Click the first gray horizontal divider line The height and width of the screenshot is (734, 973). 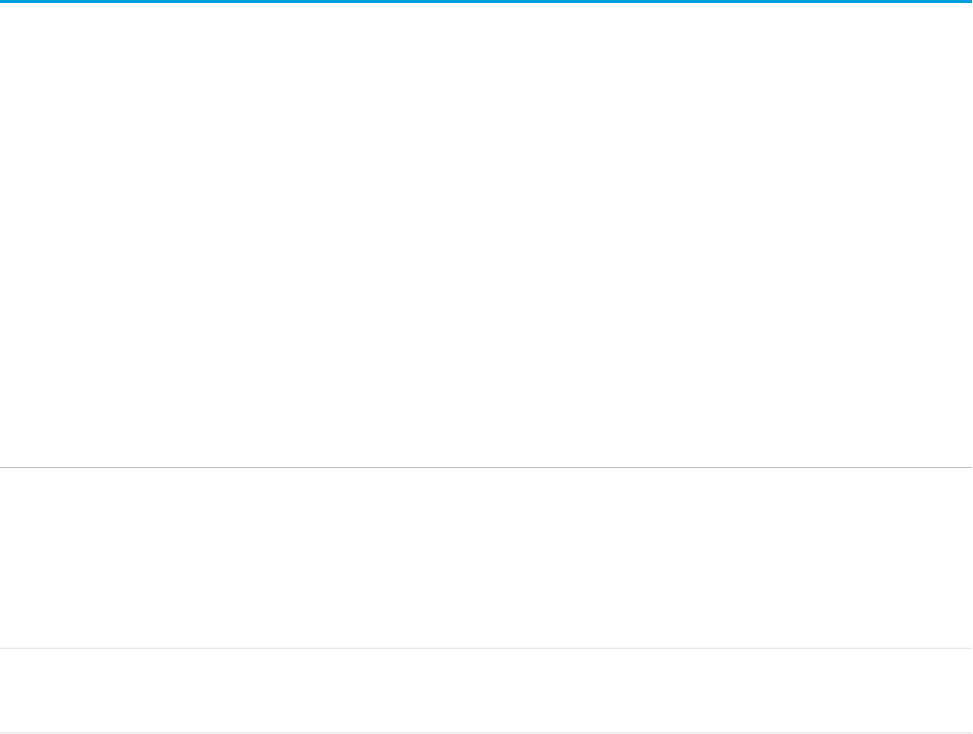point(486,467)
